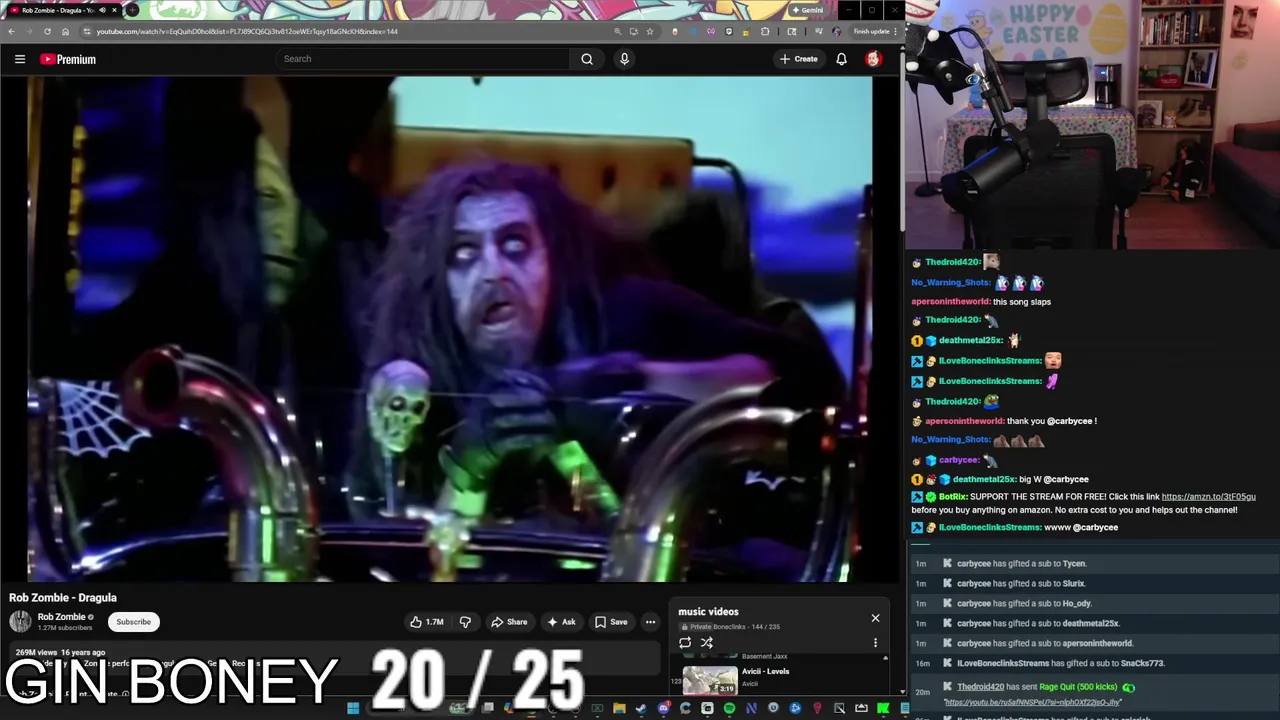Click username apersonintheworld saying song slaps
This screenshot has height=720, width=1280.
coord(951,302)
